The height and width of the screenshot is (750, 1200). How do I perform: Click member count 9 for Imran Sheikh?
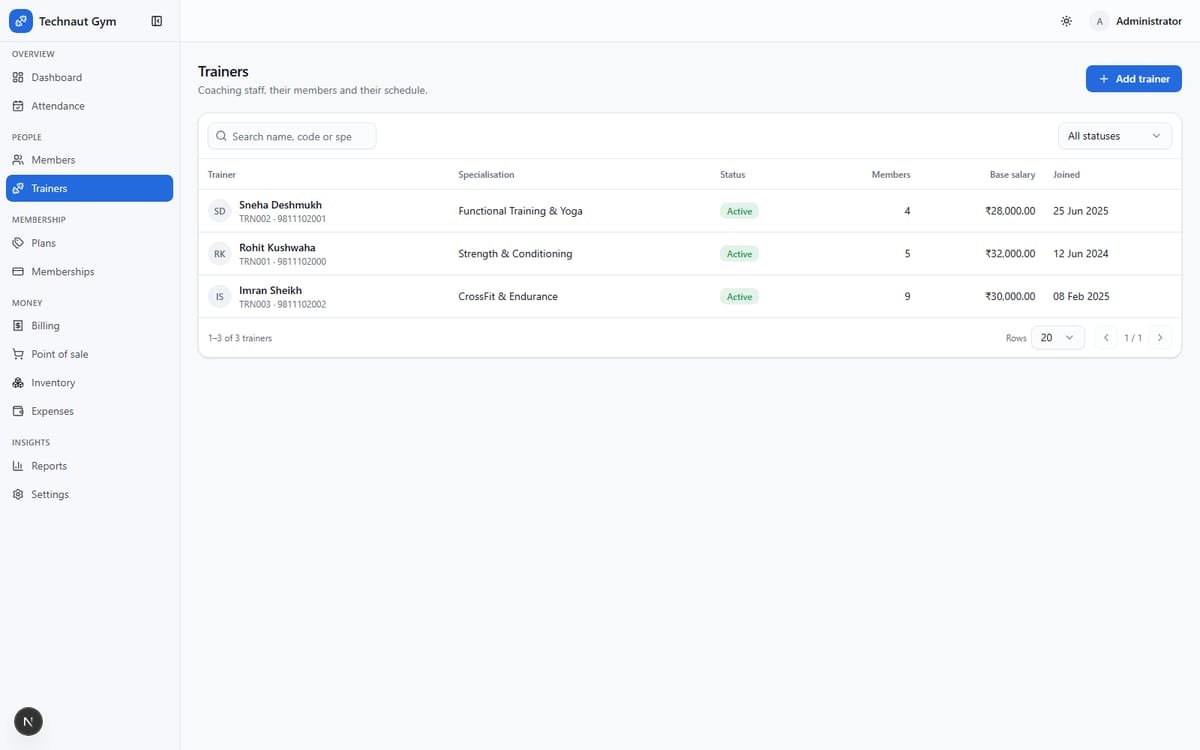907,297
